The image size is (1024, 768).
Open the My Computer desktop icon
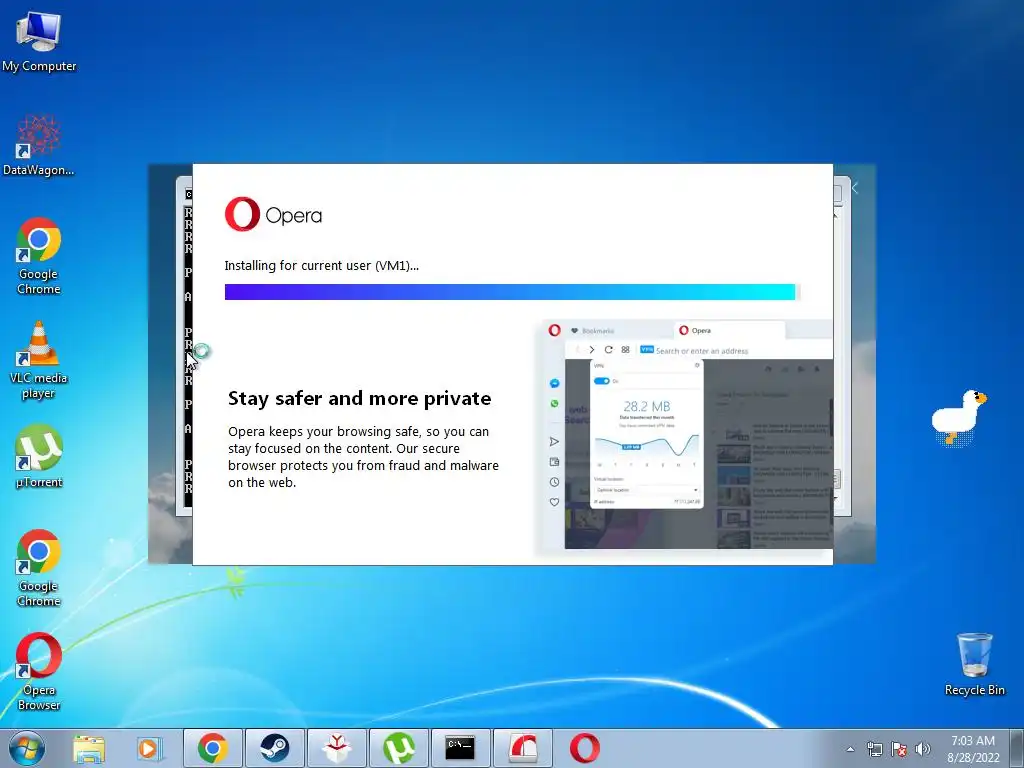click(39, 42)
